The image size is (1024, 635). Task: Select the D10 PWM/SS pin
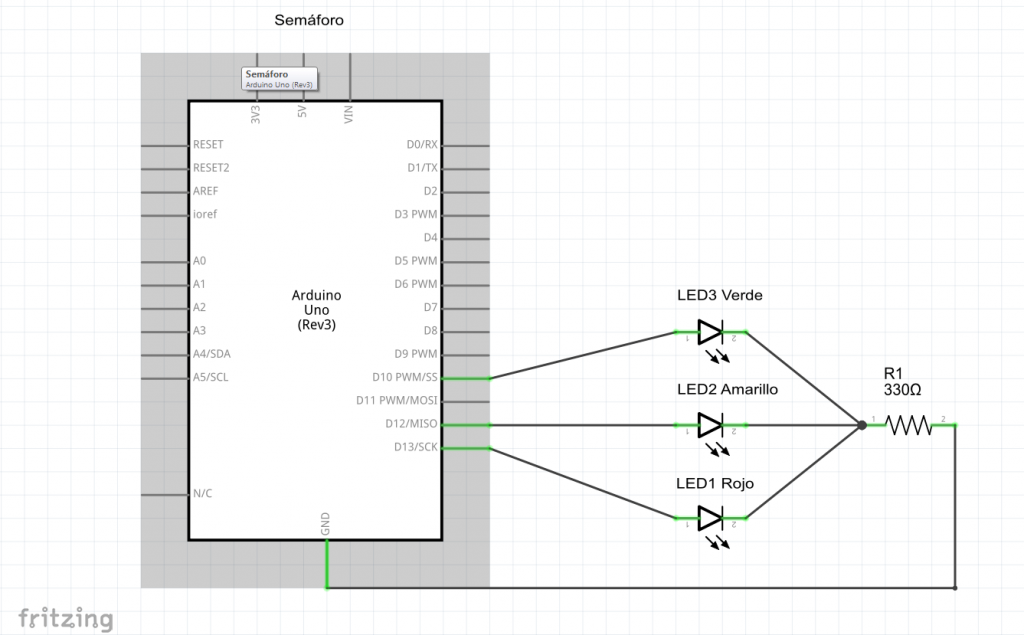pyautogui.click(x=466, y=378)
